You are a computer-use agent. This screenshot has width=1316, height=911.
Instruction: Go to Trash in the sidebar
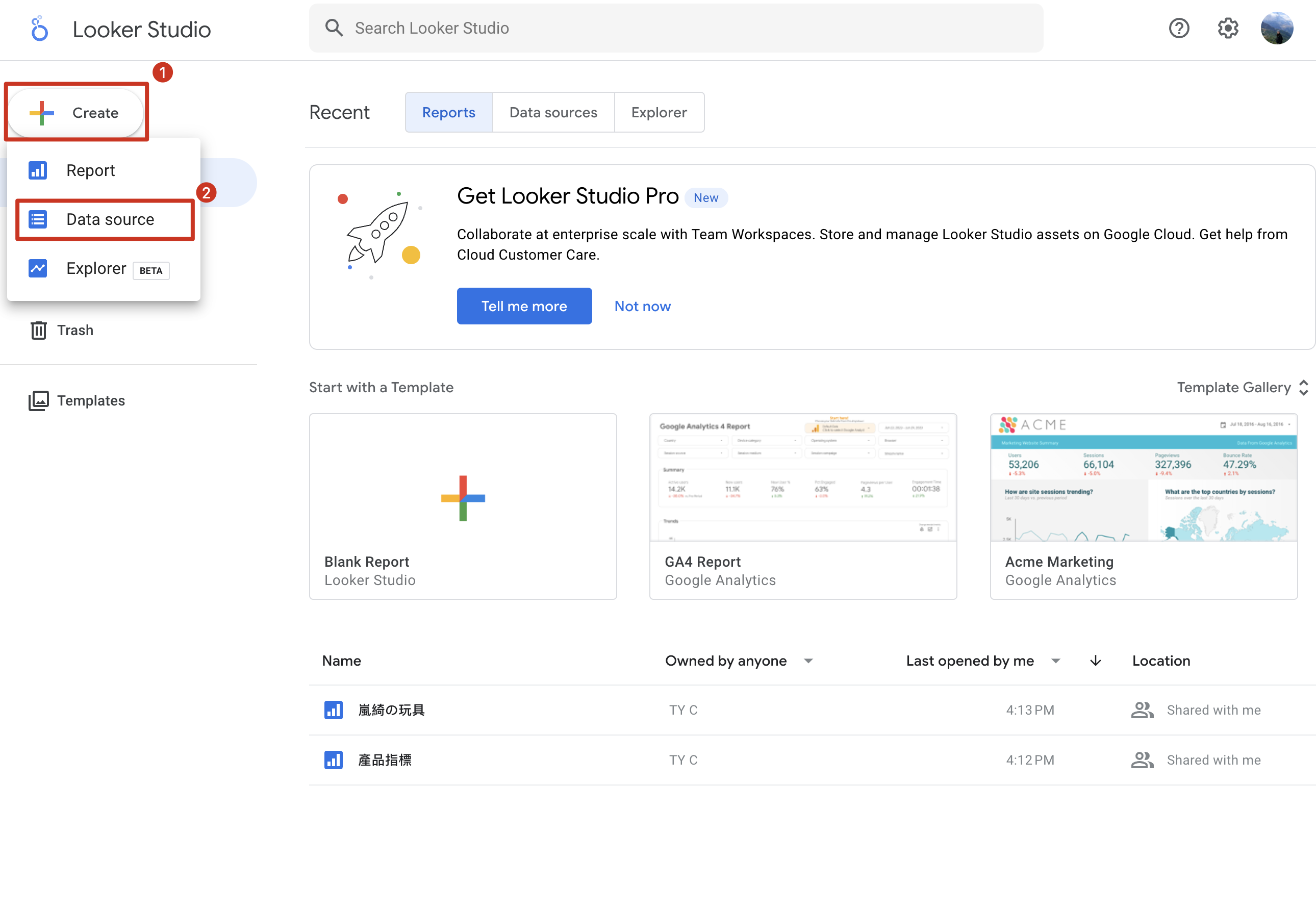61,330
